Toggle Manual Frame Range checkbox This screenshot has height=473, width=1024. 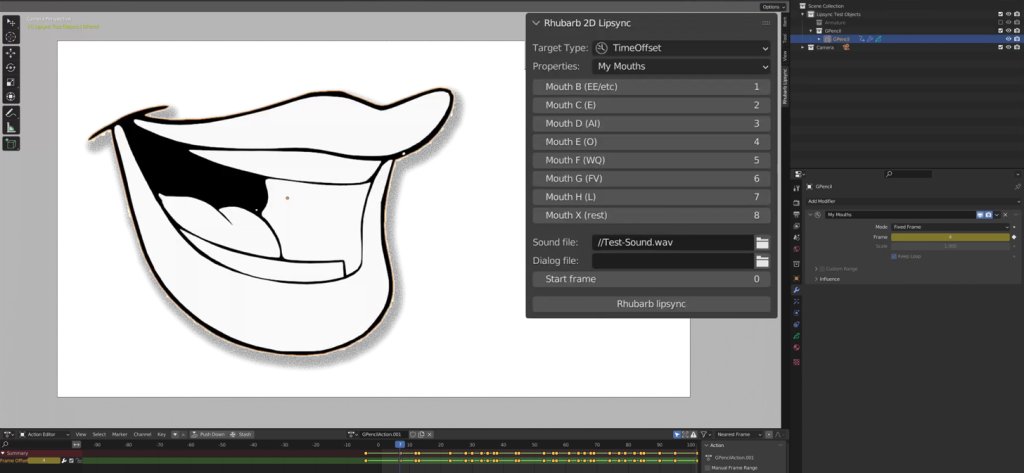tap(707, 468)
